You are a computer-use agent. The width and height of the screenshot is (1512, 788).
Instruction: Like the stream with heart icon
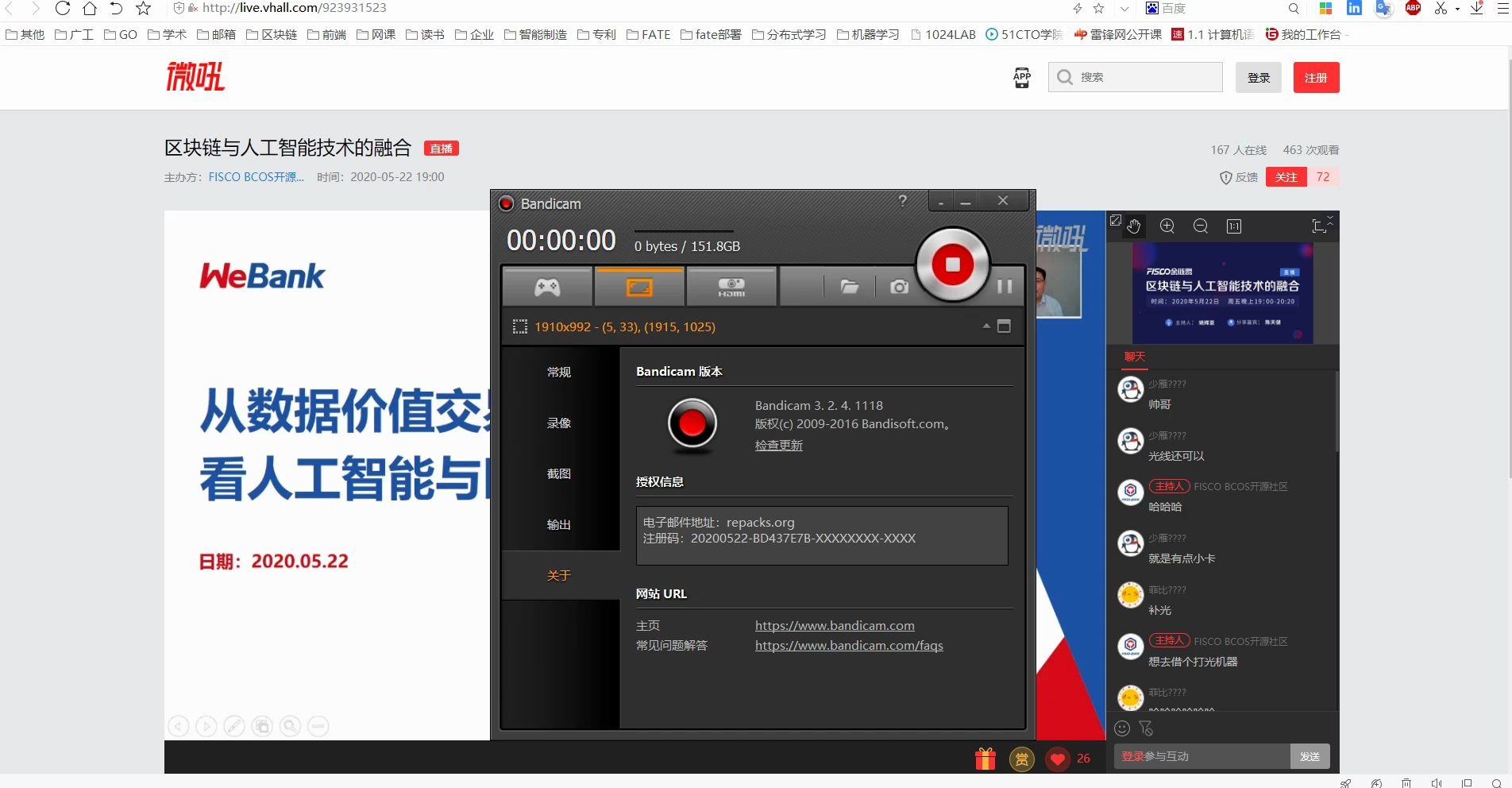click(1057, 759)
